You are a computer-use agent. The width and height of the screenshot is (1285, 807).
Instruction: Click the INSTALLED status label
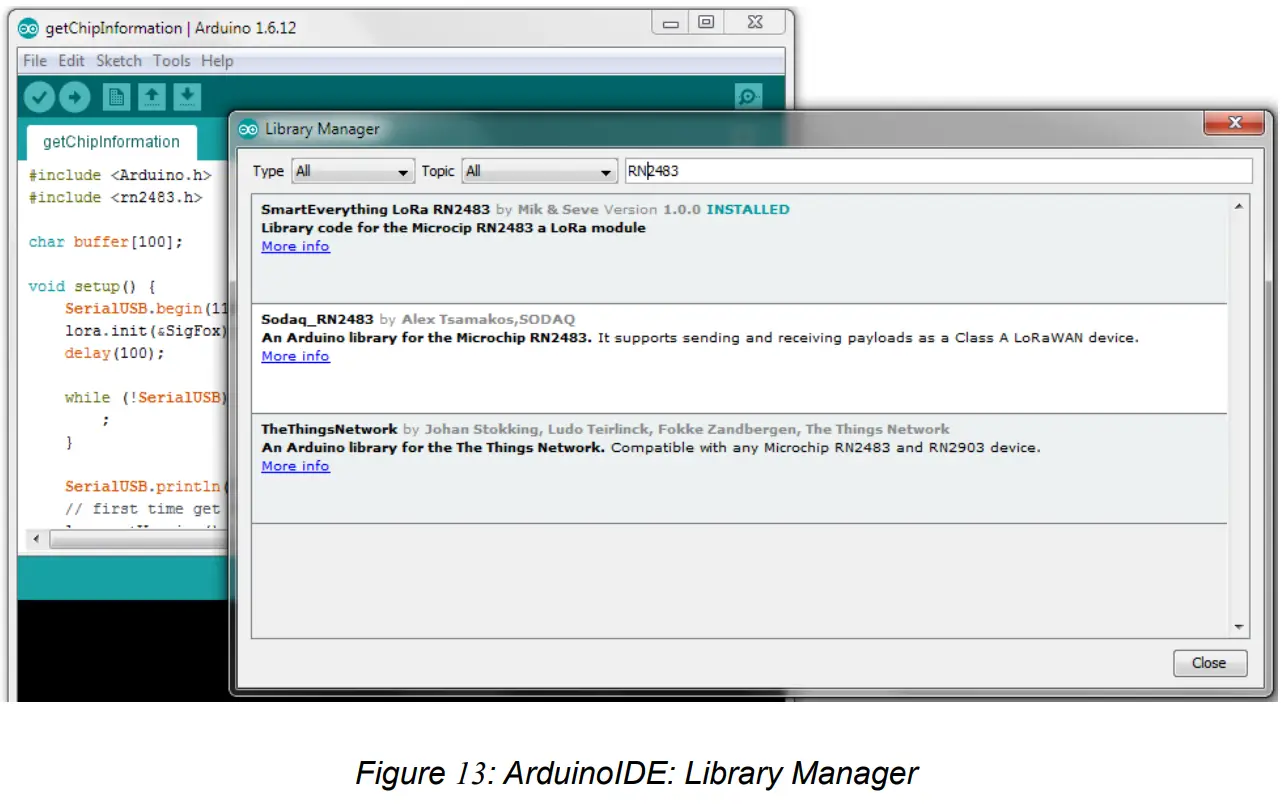pyautogui.click(x=748, y=210)
